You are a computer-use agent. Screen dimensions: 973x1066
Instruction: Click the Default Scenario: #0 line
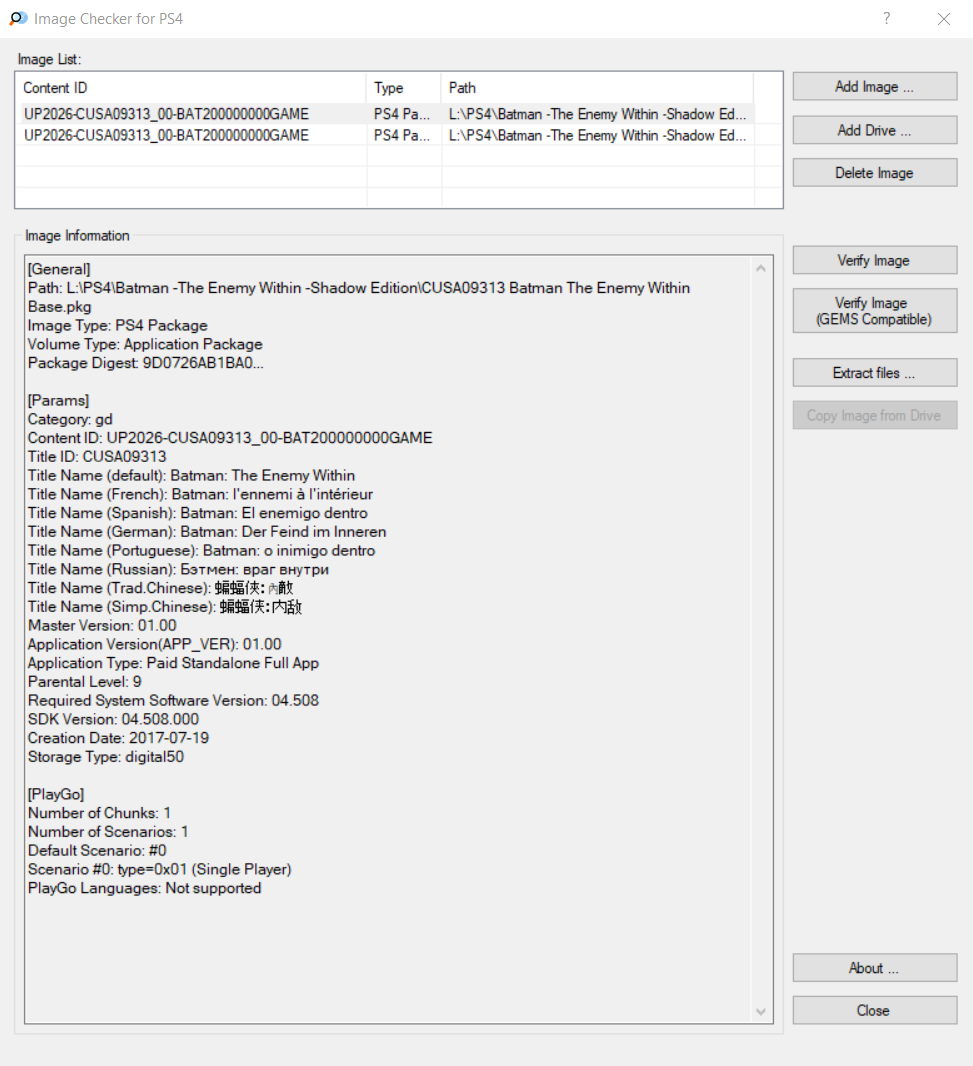(x=97, y=850)
